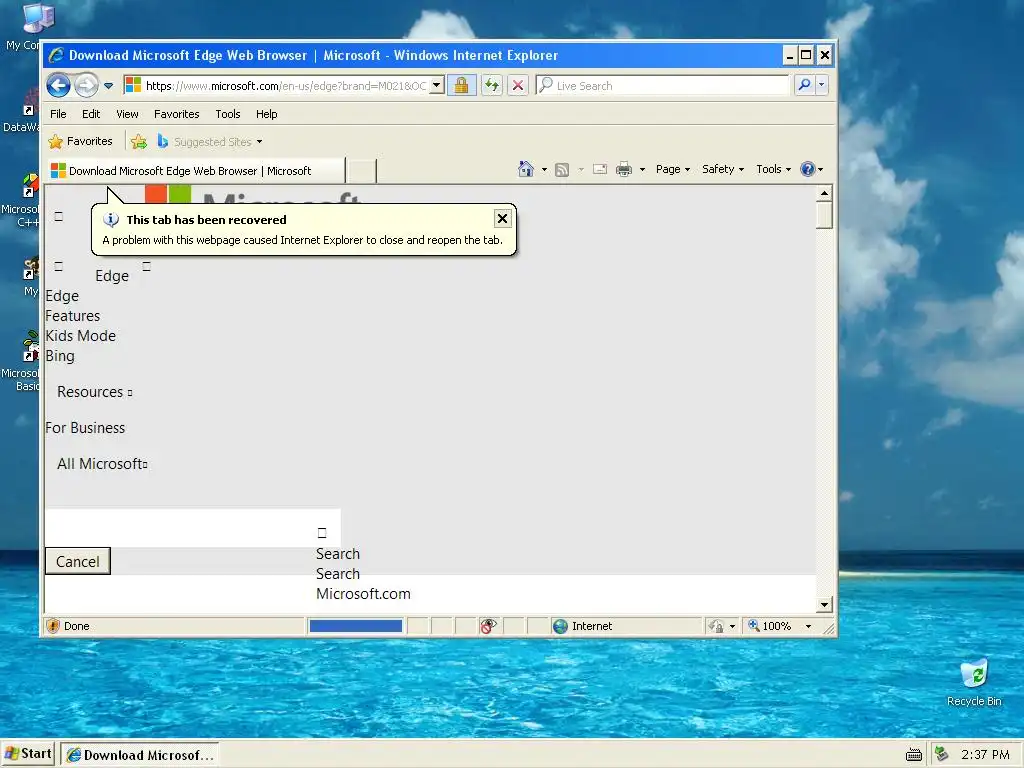Click the blue page loading progress bar
Image resolution: width=1024 pixels, height=768 pixels.
pyautogui.click(x=355, y=626)
